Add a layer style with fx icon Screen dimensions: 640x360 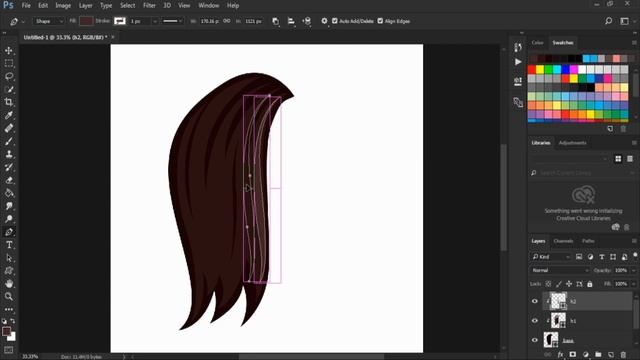pyautogui.click(x=560, y=354)
